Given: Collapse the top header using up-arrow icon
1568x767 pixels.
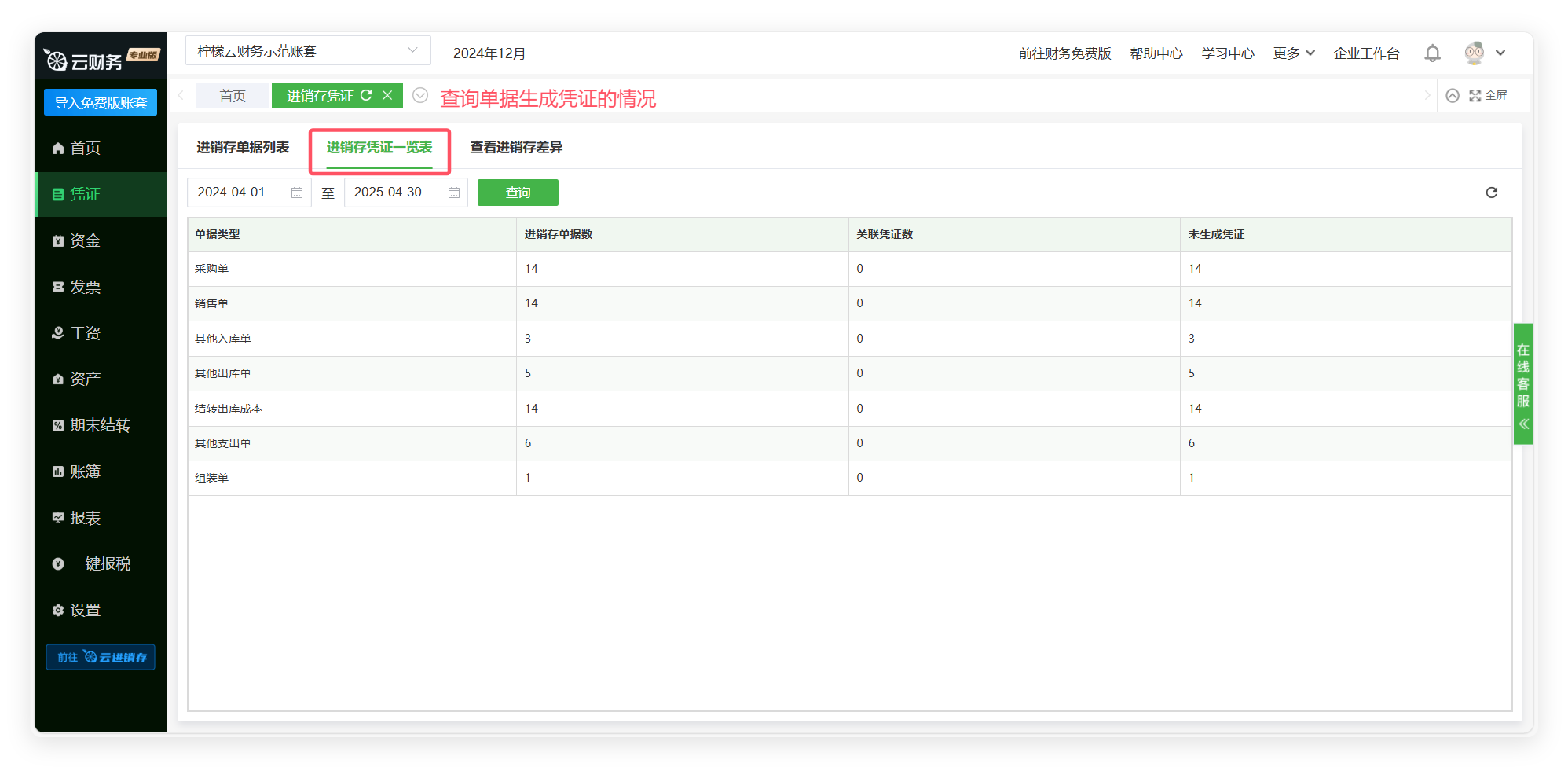Looking at the screenshot, I should [x=1453, y=95].
